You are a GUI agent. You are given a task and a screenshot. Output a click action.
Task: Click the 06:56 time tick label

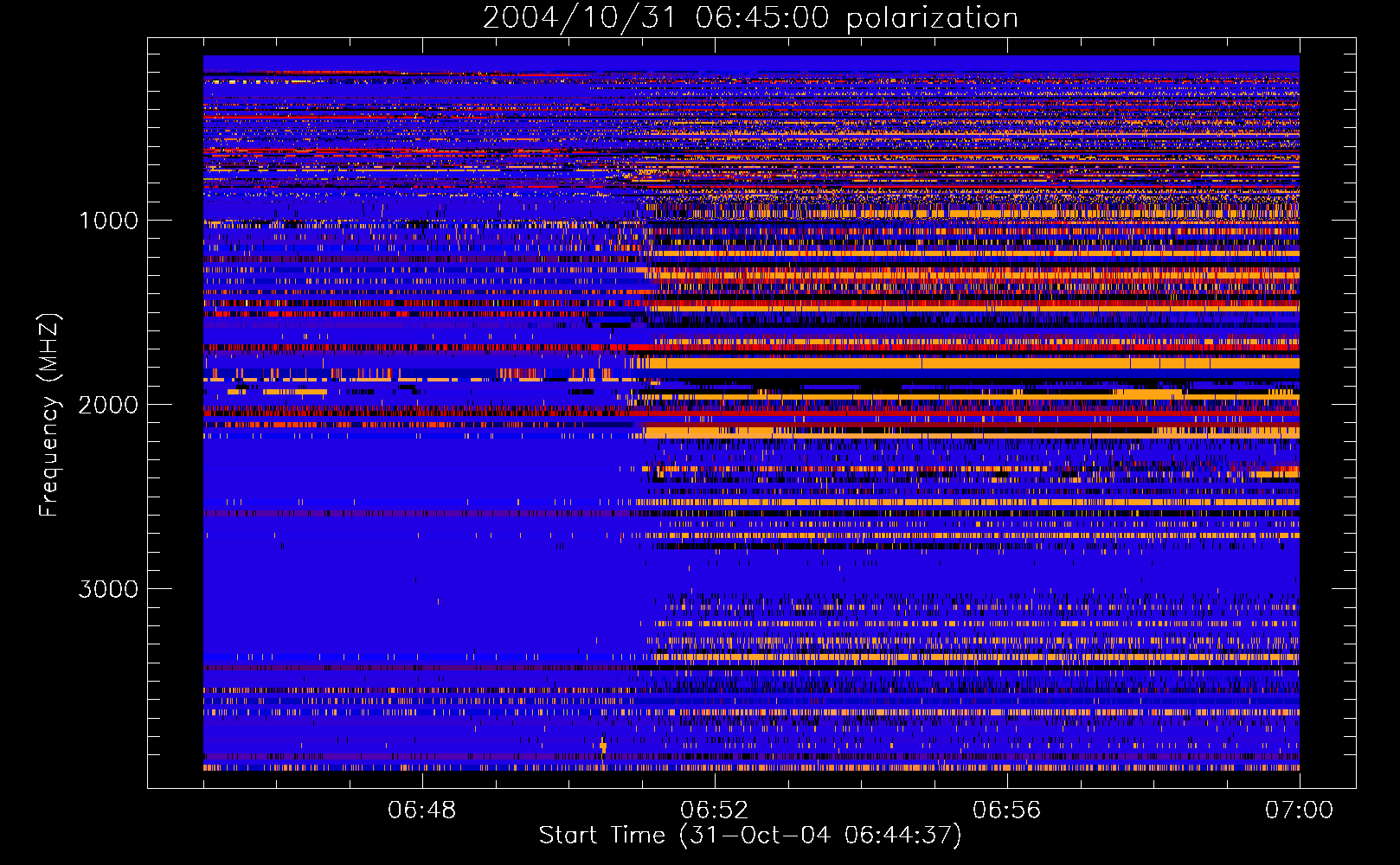(1006, 811)
